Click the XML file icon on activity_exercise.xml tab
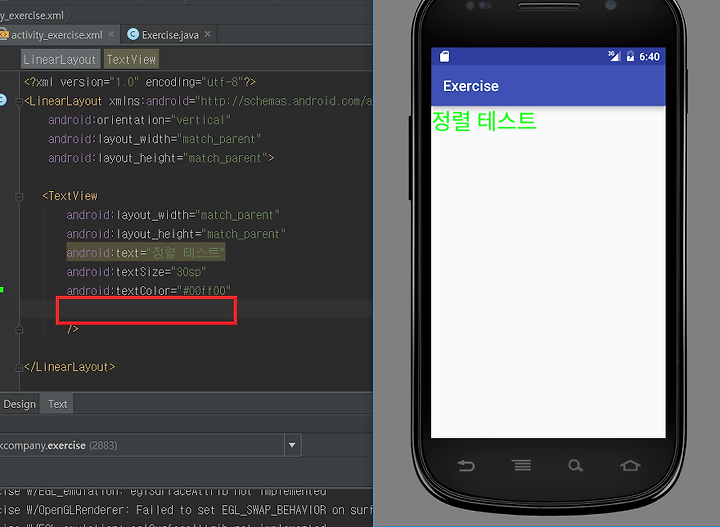Screen dimensions: 720x527 pyautogui.click(x=4, y=34)
